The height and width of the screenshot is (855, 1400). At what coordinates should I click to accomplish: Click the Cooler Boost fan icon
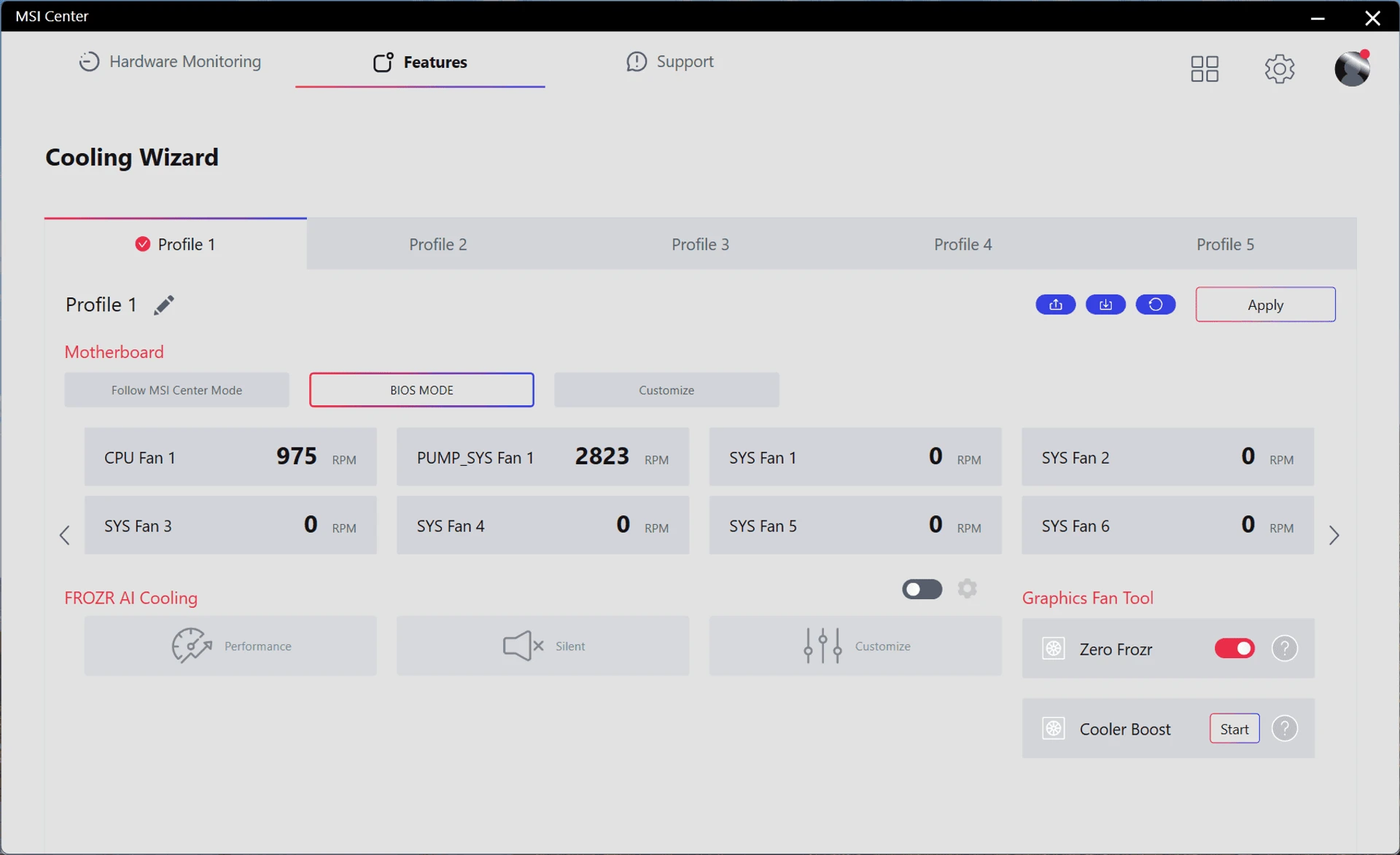point(1054,728)
